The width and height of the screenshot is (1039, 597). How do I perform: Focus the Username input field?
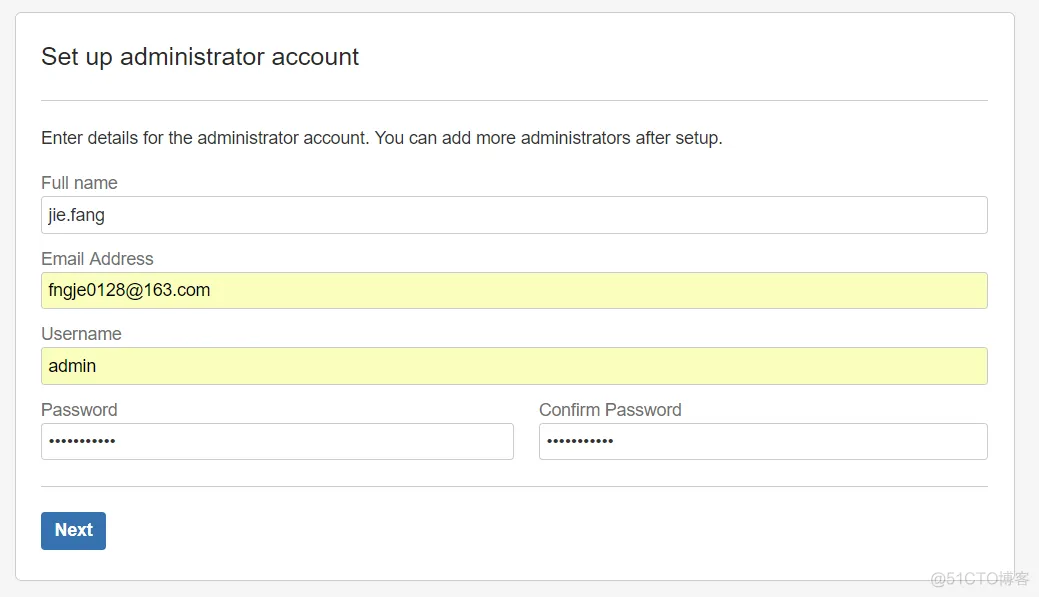click(x=514, y=366)
